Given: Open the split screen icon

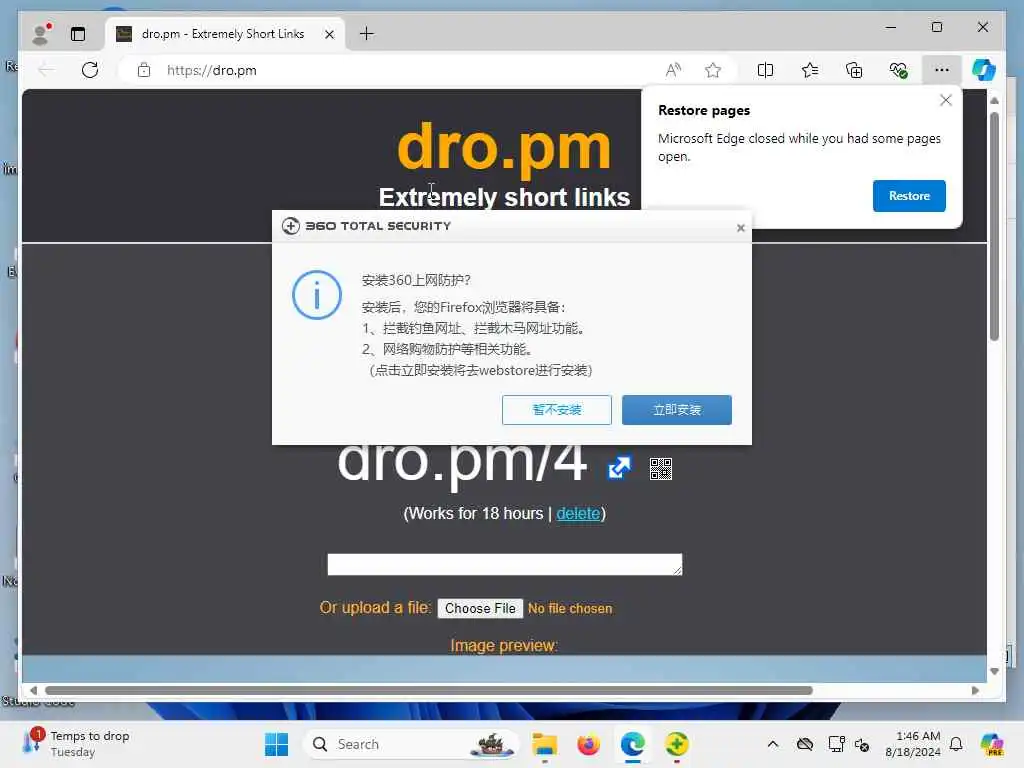Looking at the screenshot, I should point(765,70).
